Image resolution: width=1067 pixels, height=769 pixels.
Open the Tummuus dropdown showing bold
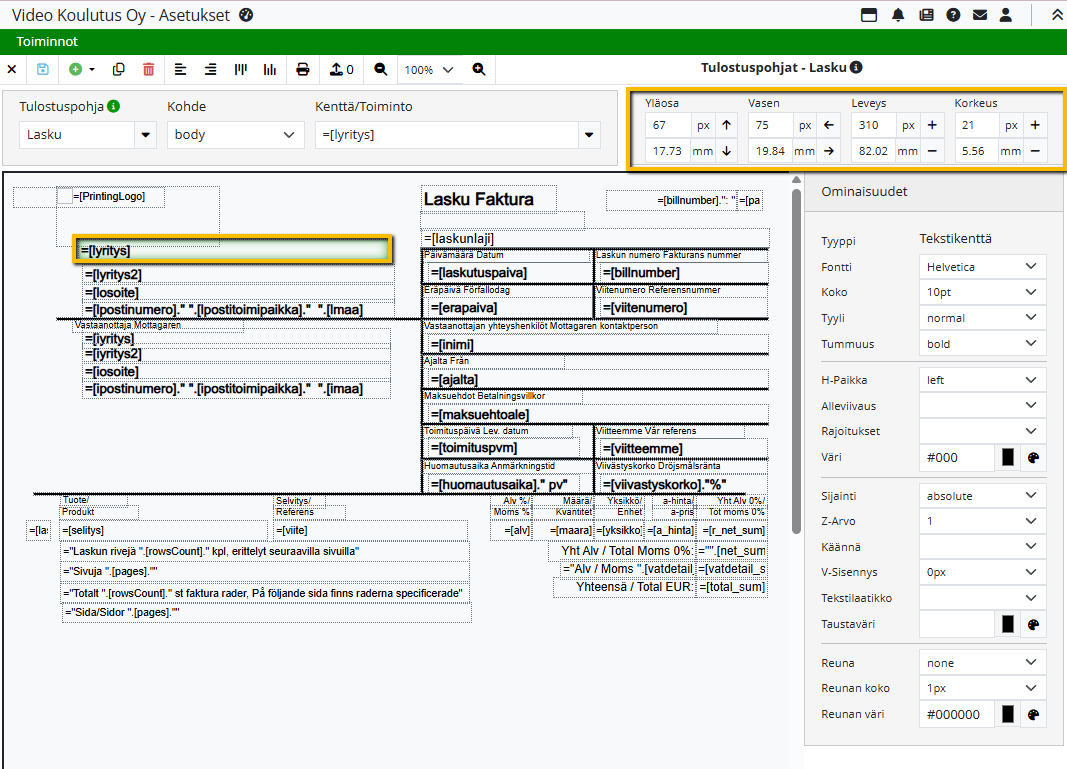[982, 344]
